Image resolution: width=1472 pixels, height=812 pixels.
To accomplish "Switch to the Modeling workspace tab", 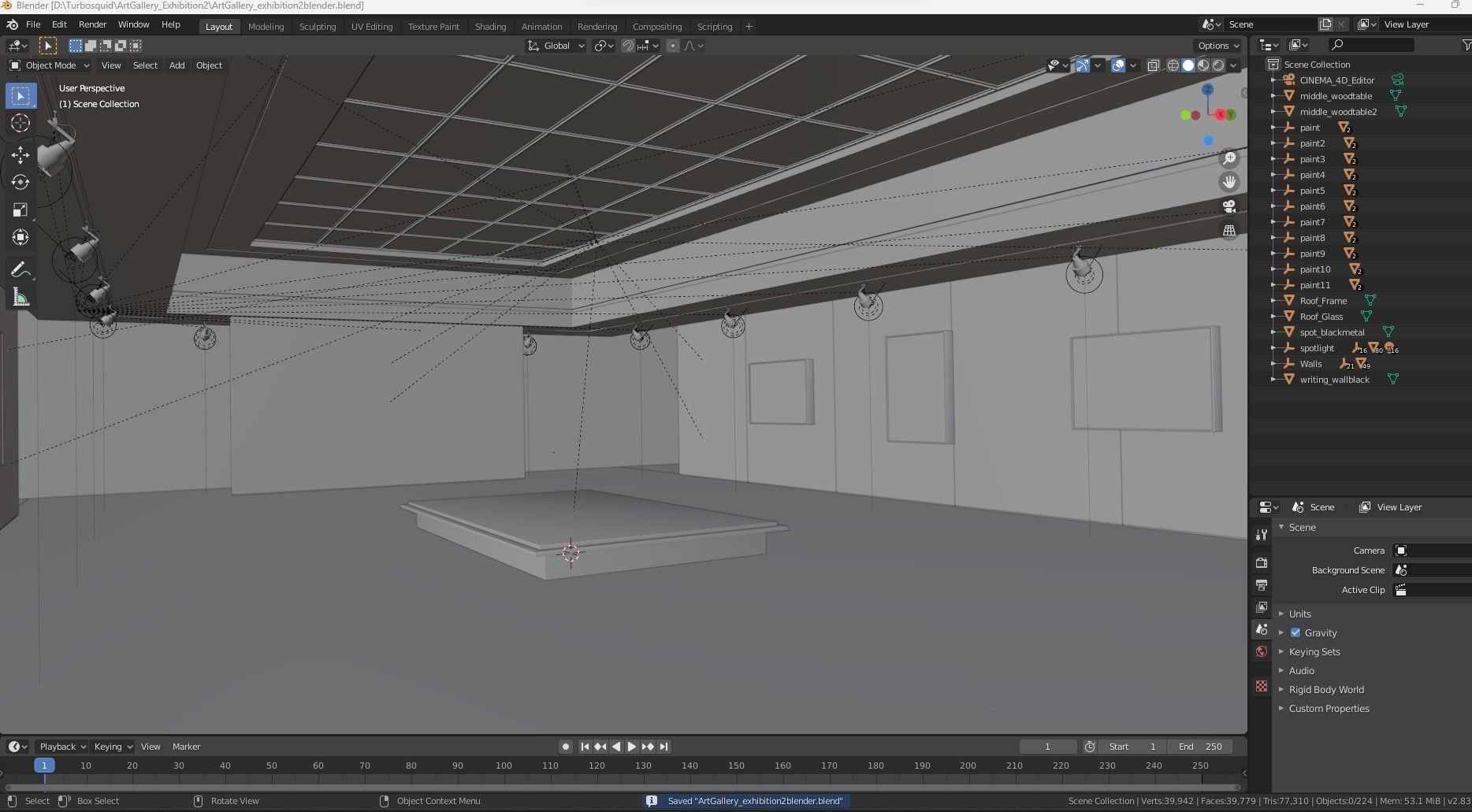I will click(x=266, y=27).
